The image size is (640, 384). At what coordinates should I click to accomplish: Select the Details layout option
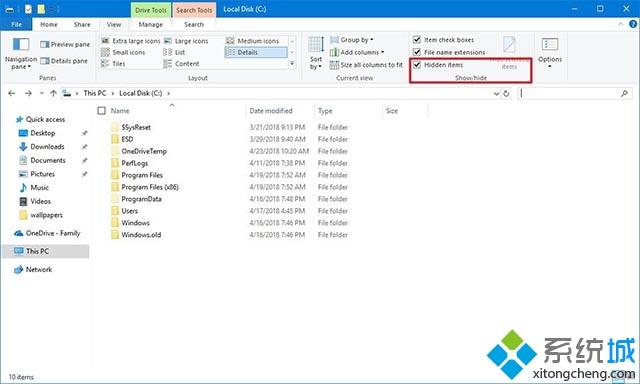coord(256,52)
